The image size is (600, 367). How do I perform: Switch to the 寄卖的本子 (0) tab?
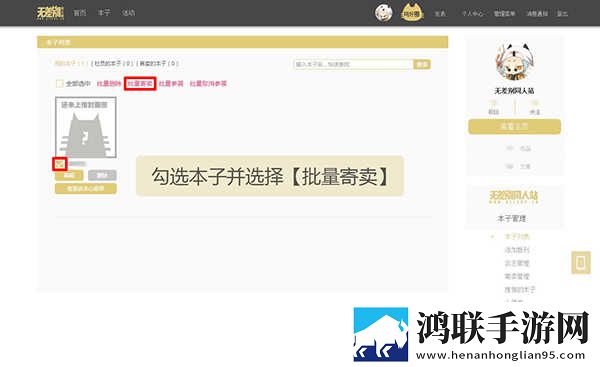[158, 63]
